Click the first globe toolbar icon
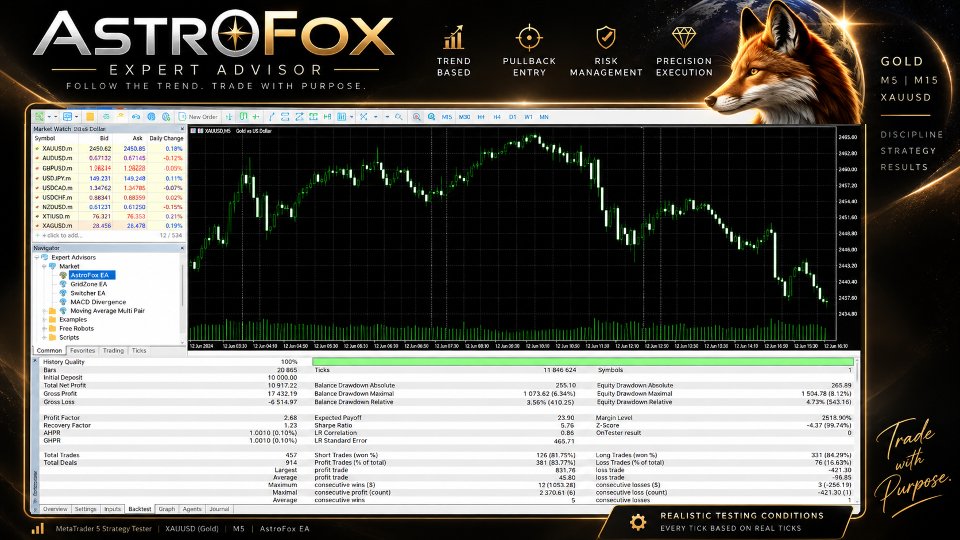The width and height of the screenshot is (960, 540). click(151, 116)
